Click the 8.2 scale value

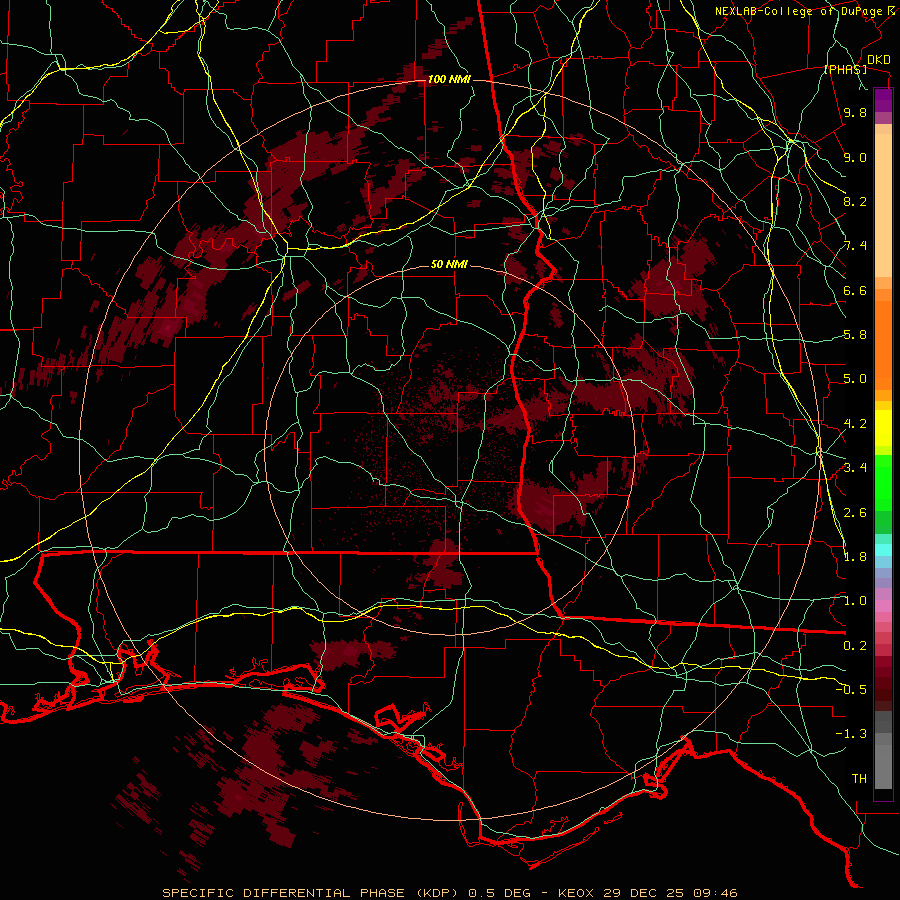(x=855, y=201)
